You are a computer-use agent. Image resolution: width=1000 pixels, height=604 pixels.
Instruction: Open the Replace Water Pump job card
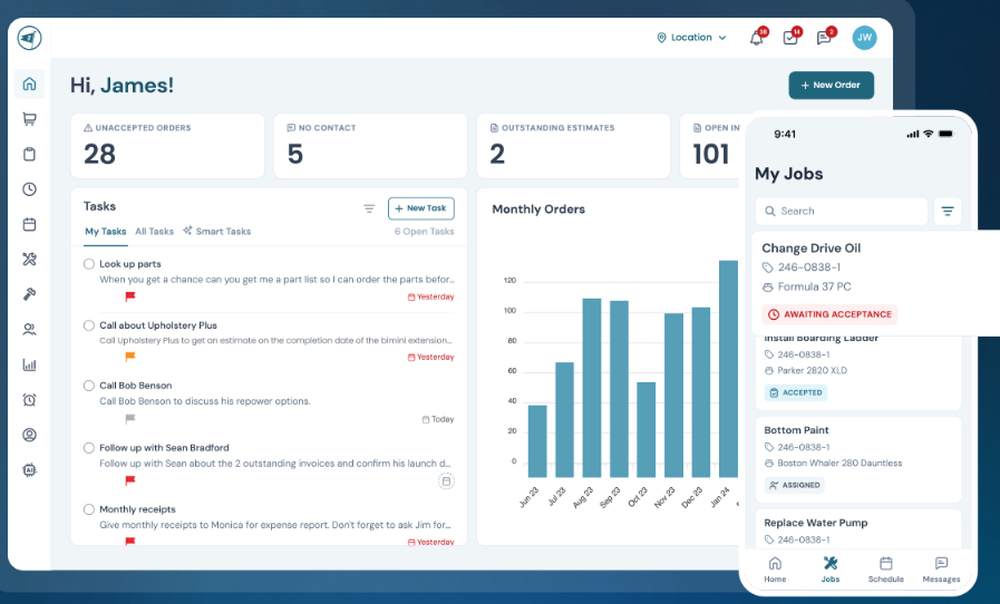(x=858, y=529)
